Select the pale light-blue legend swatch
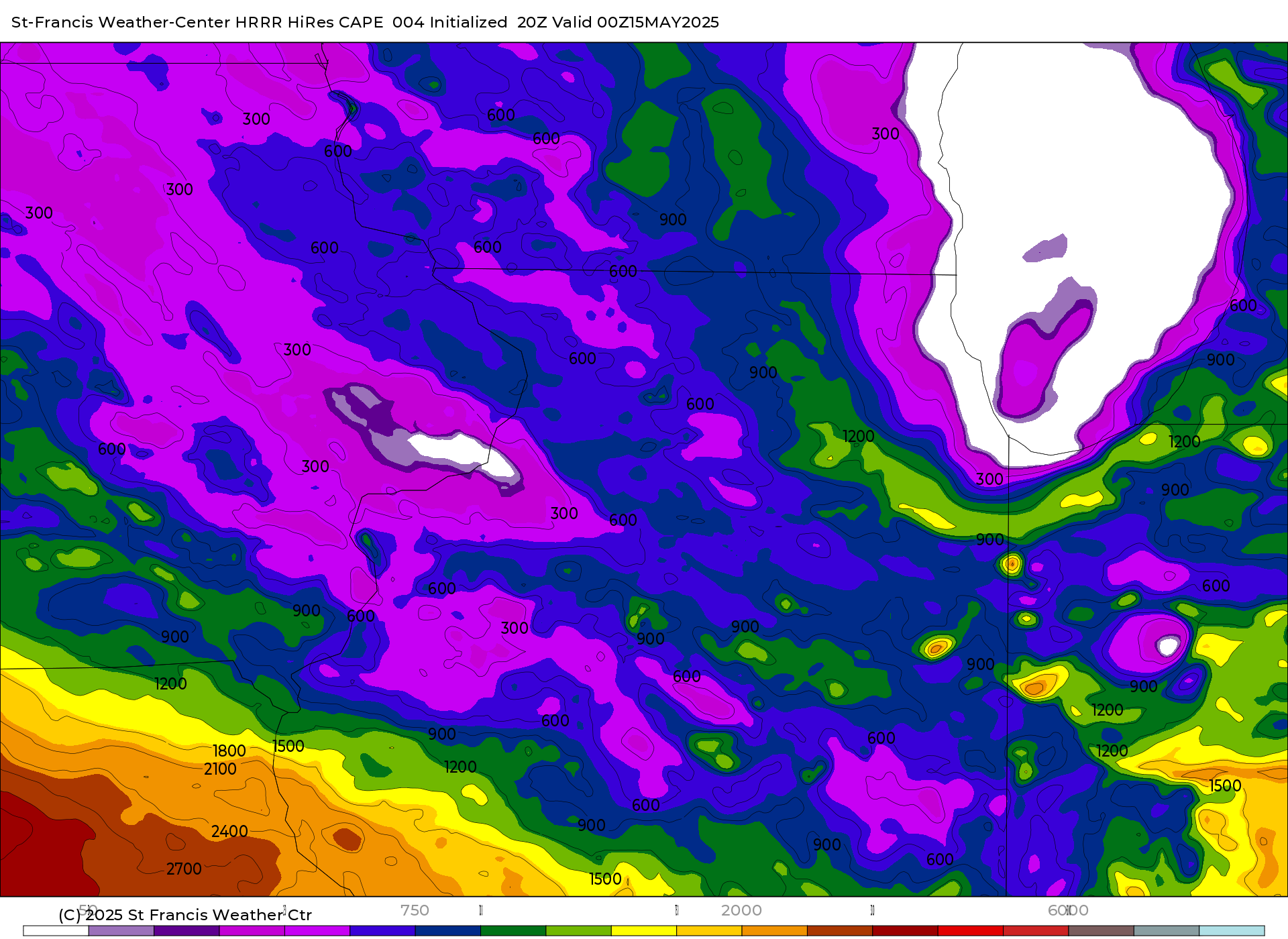This screenshot has width=1288, height=939. click(1232, 931)
